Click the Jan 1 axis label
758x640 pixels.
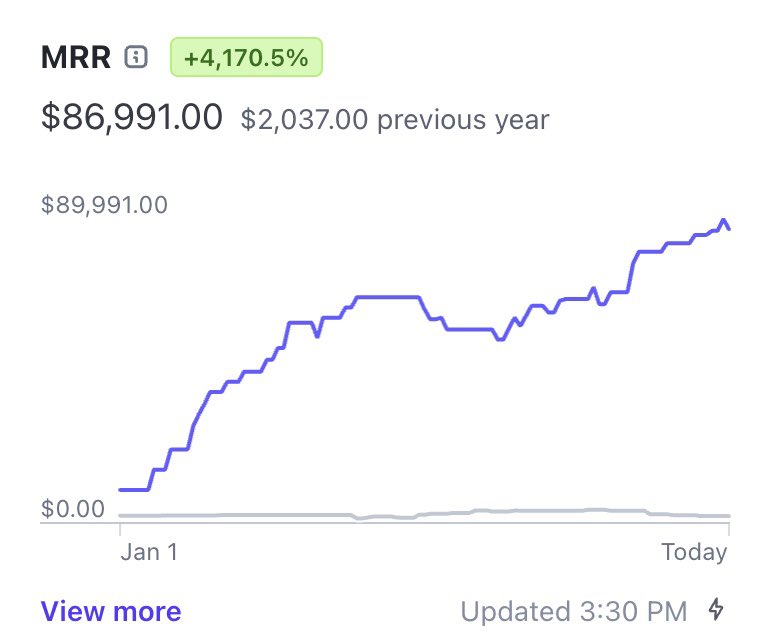[x=149, y=552]
